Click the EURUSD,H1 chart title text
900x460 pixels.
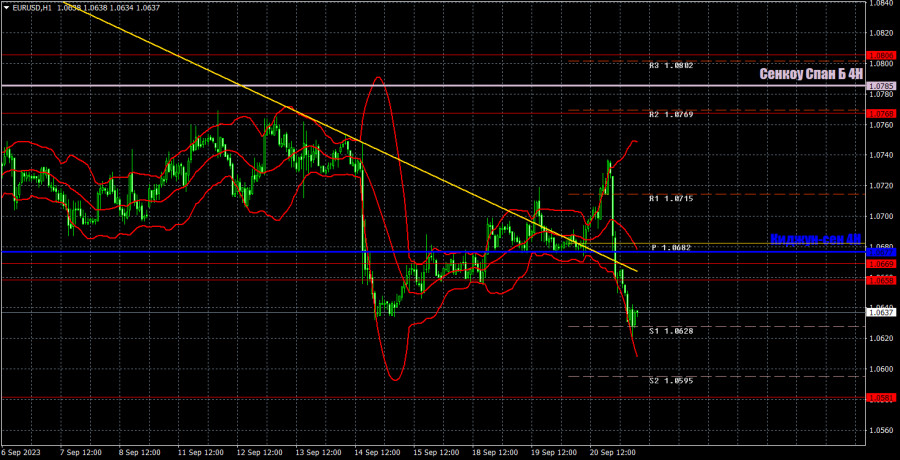[x=33, y=7]
